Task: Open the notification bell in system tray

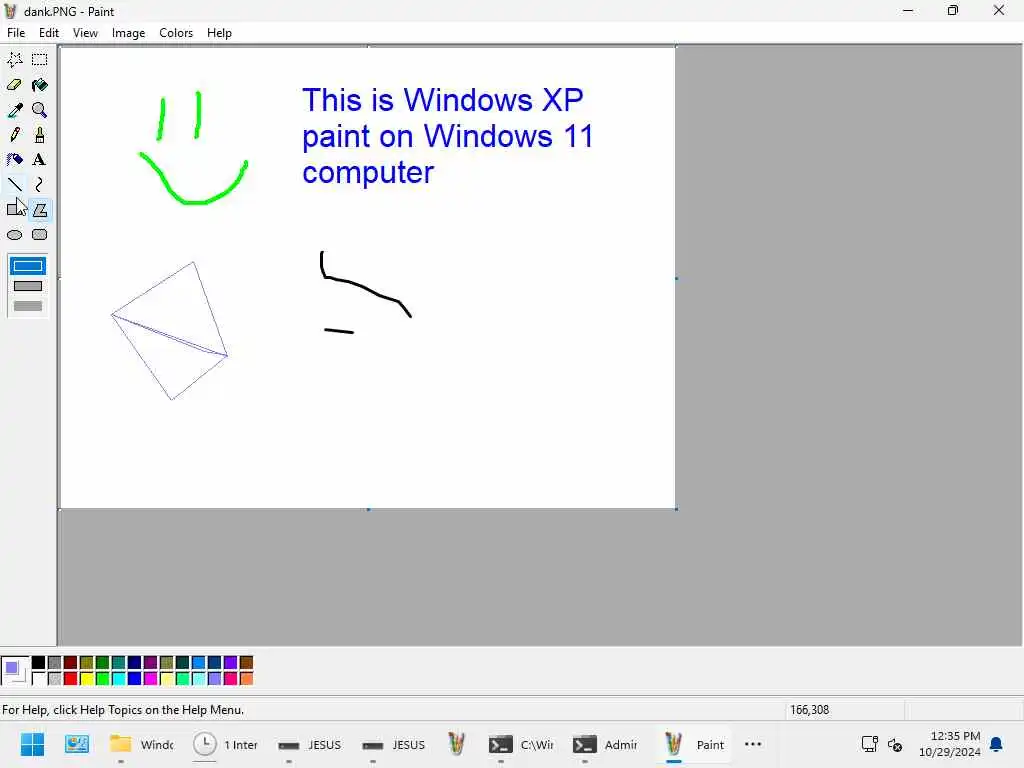Action: [x=997, y=744]
